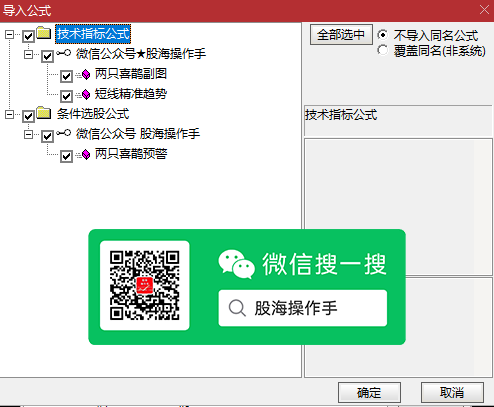
Task: Select the 两只喜鹊预警 formula label
Action: 131,154
